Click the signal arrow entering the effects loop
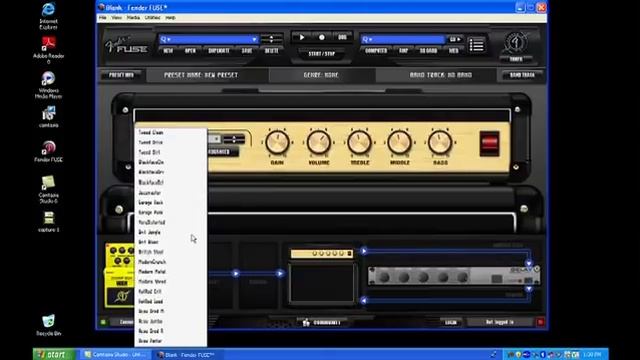This screenshot has height=360, width=640. click(364, 251)
